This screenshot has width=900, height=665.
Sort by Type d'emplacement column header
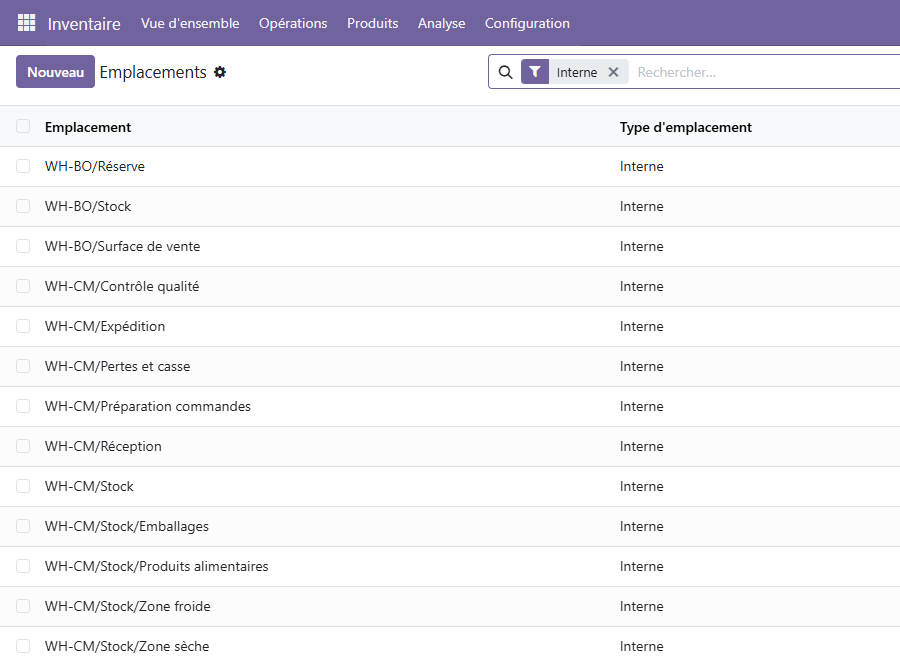point(685,127)
